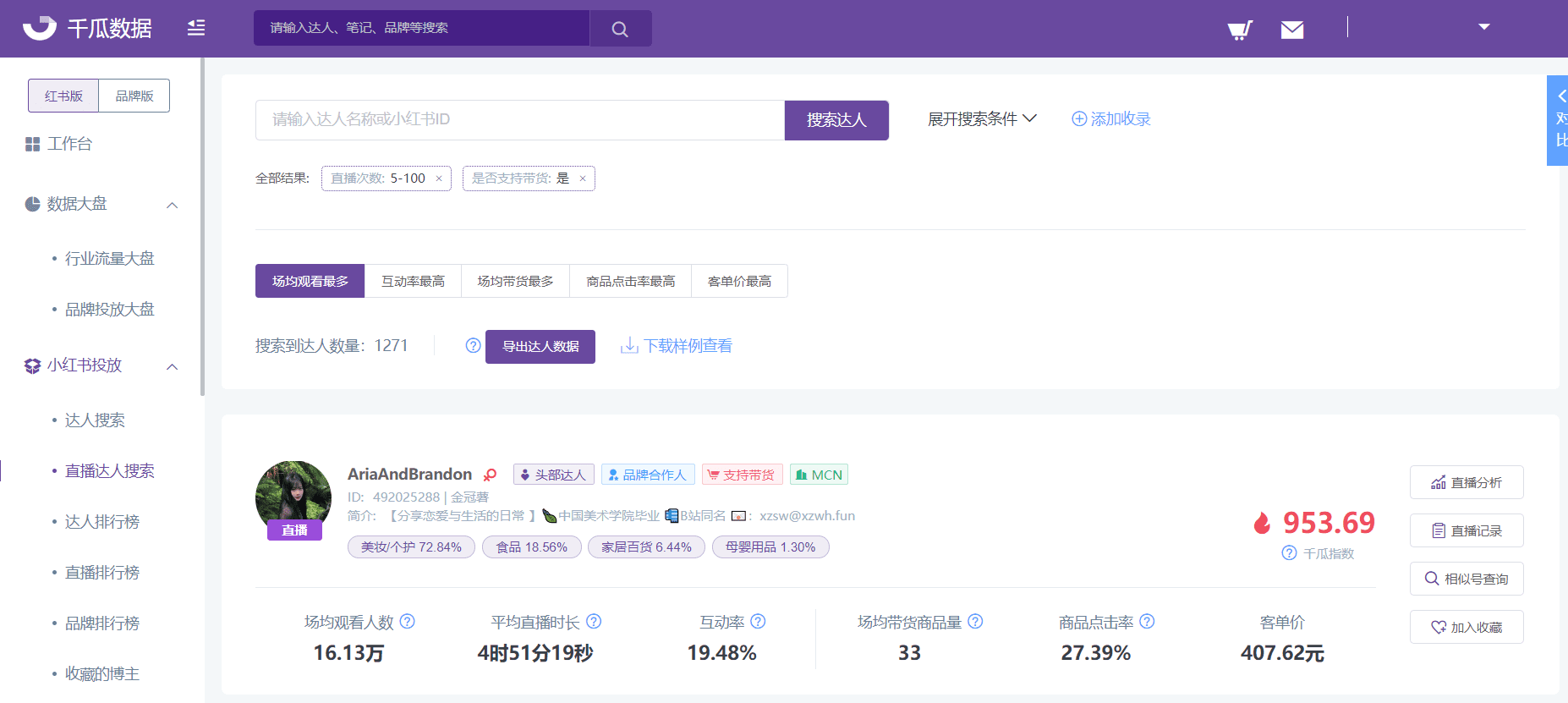This screenshot has height=703, width=1568.
Task: Click 相似号查询 button
Action: 1467,579
